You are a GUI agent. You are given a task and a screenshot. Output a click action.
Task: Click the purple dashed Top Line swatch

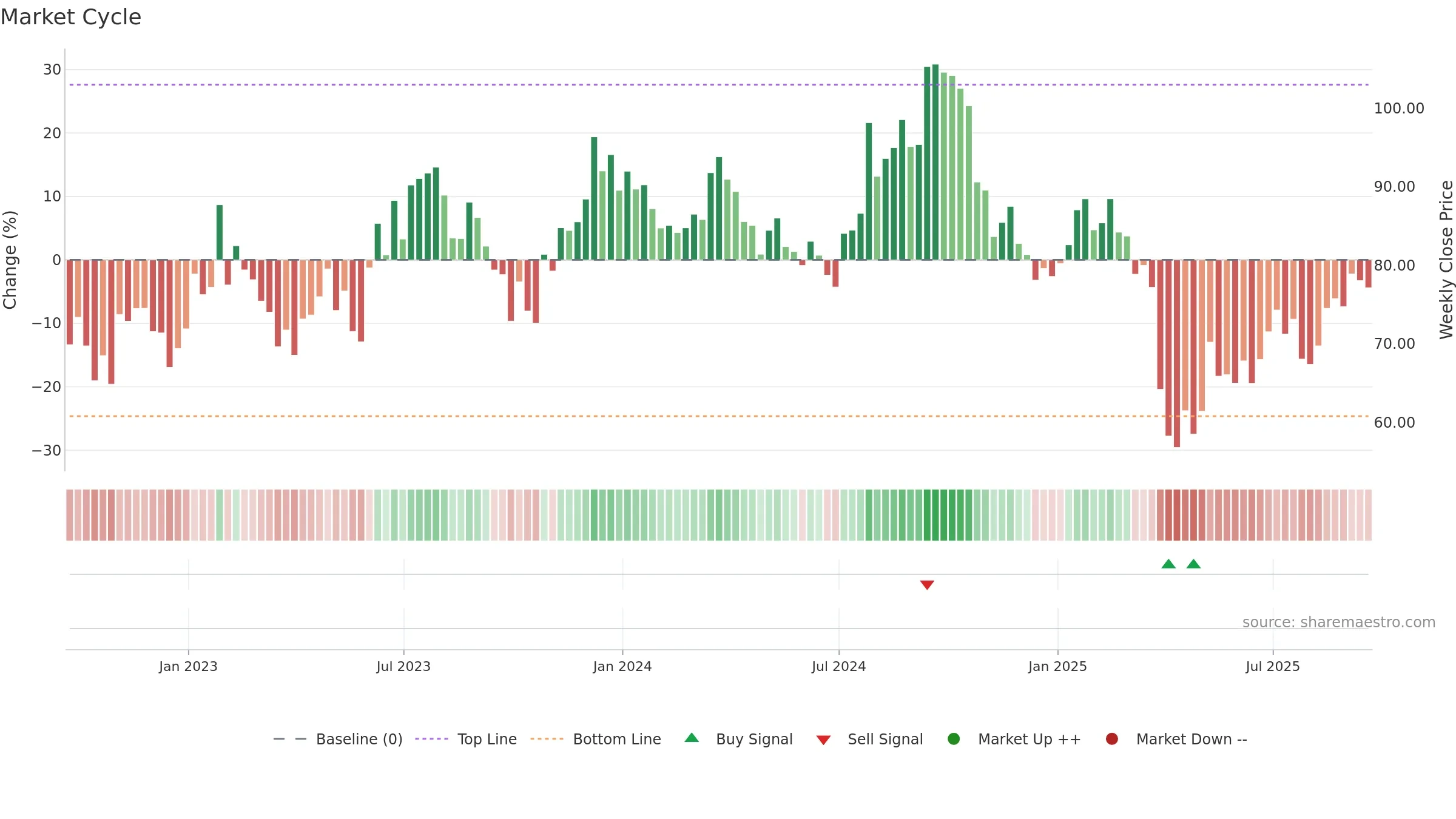431,739
